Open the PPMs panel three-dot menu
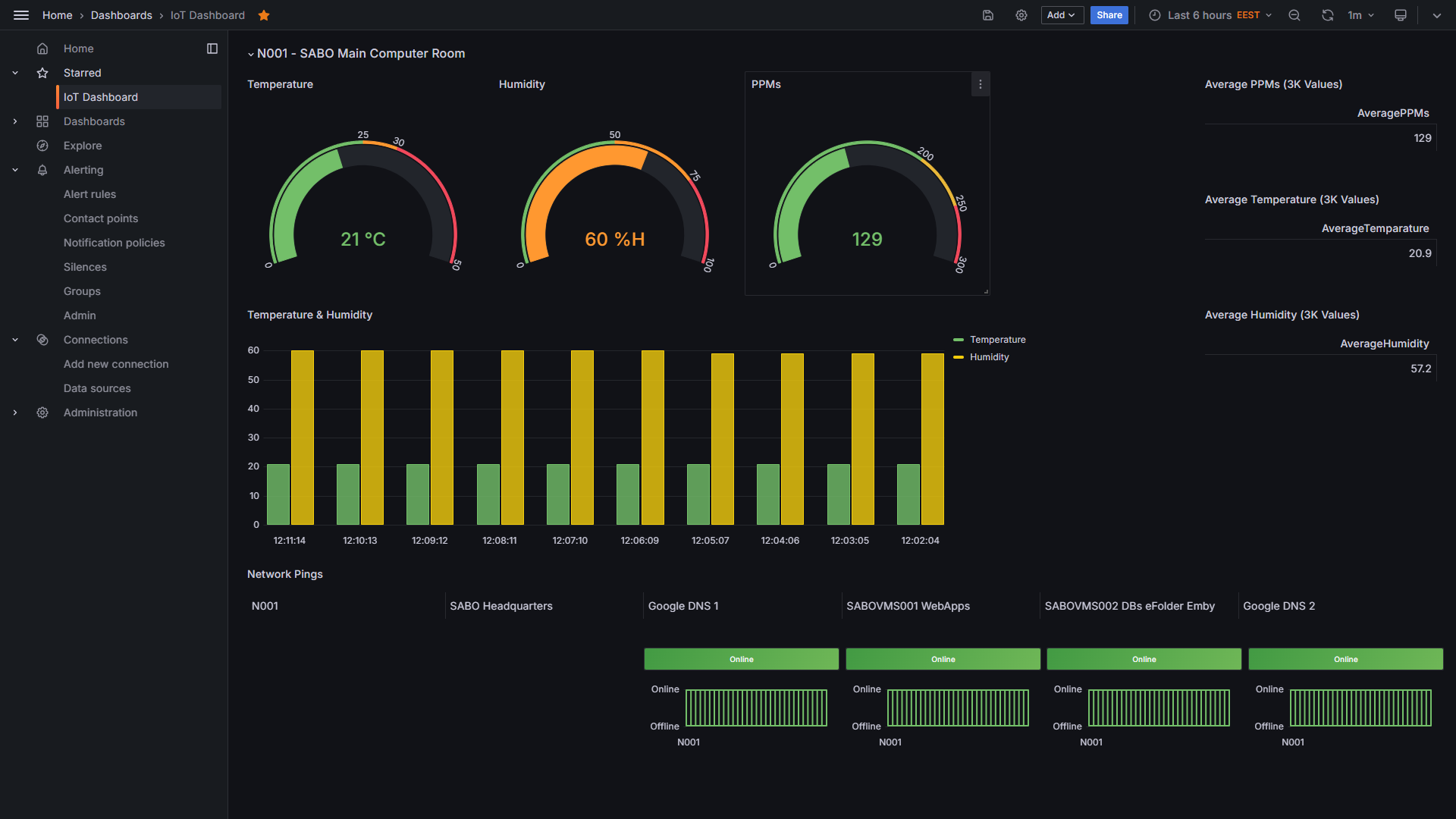 coord(981,84)
